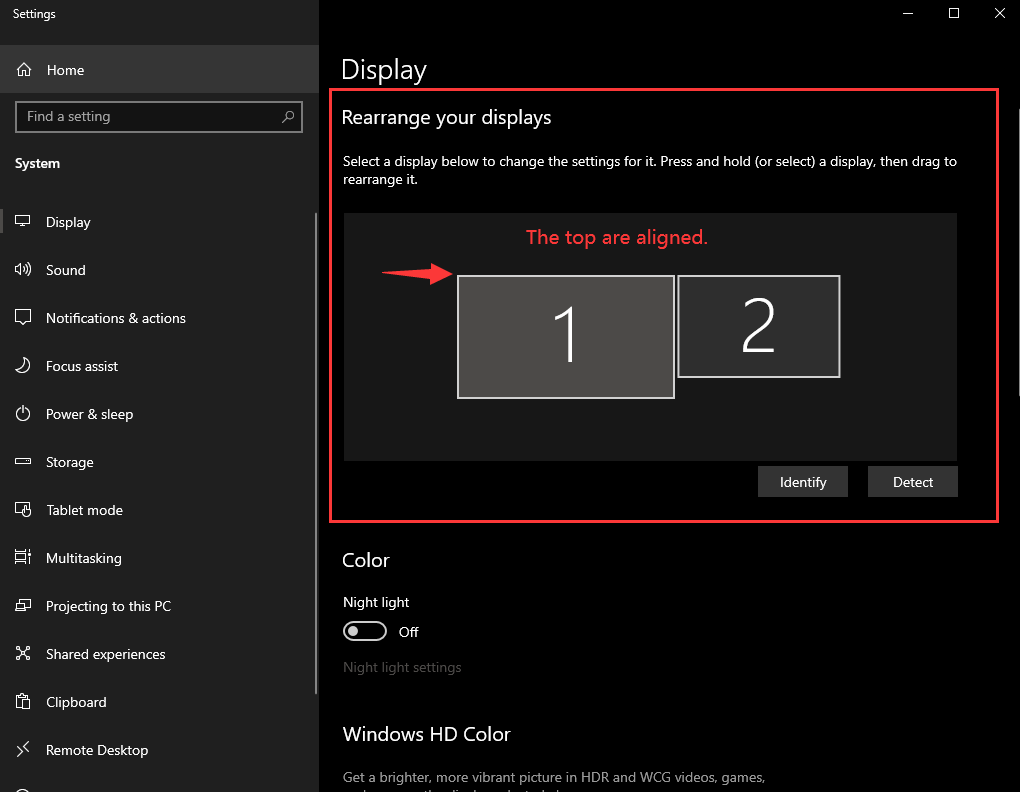1020x792 pixels.
Task: Click the Find a setting search box
Action: pos(158,117)
